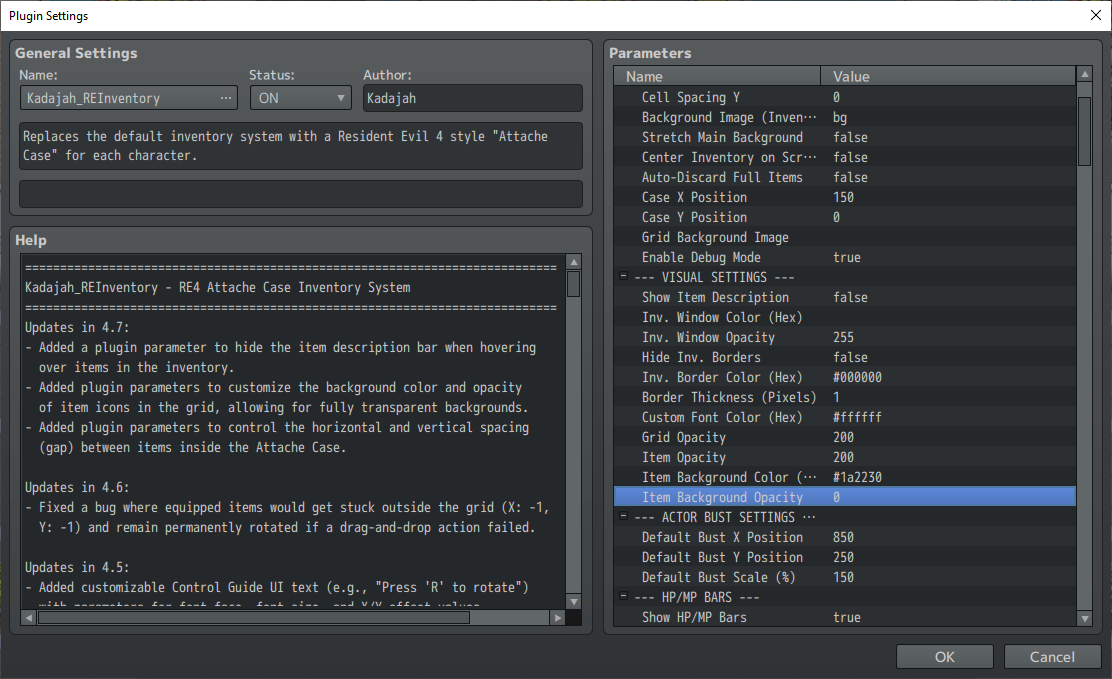Click the empty text box below the description
The height and width of the screenshot is (679, 1112).
pos(301,194)
